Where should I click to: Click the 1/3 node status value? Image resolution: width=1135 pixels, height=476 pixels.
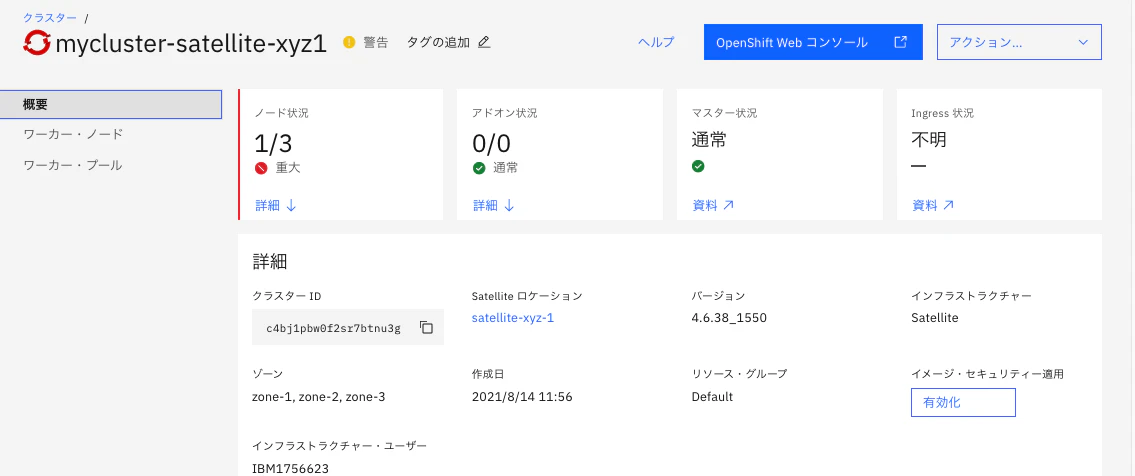274,143
